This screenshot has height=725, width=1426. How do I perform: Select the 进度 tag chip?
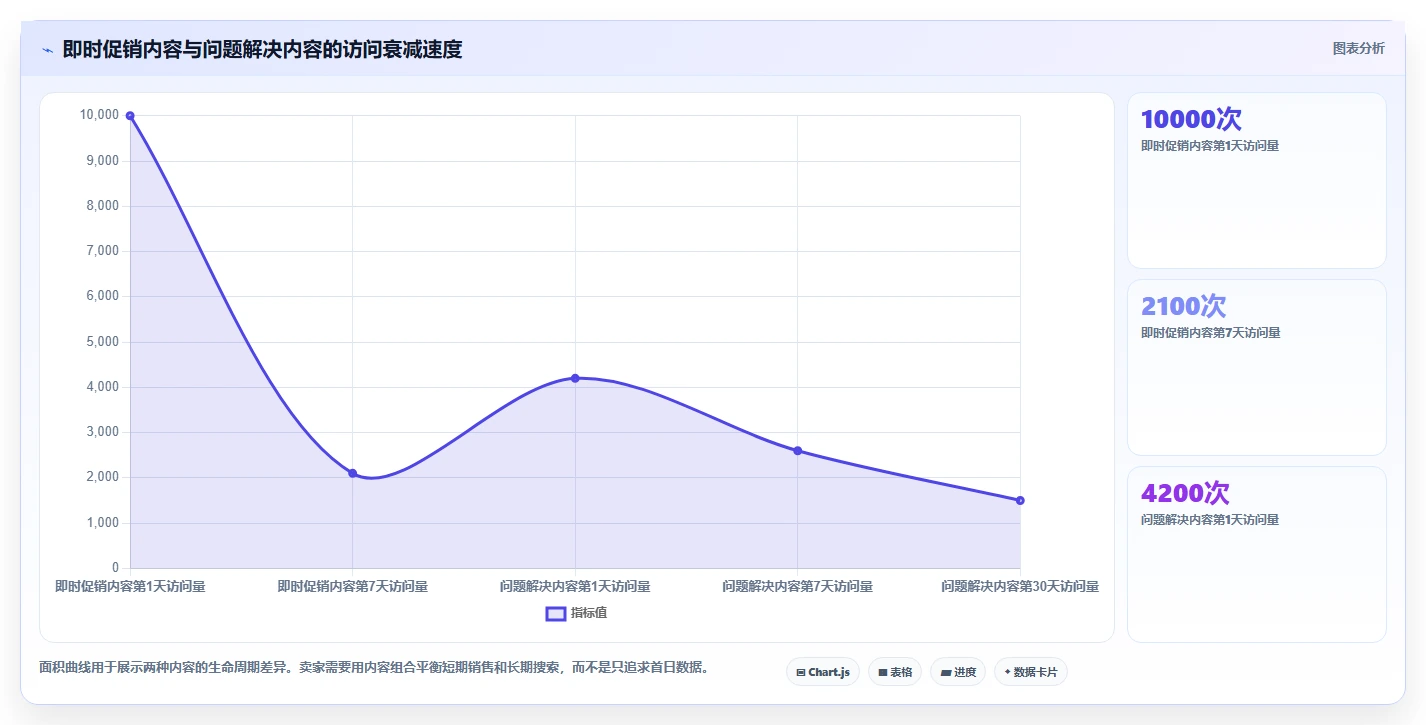coord(958,672)
